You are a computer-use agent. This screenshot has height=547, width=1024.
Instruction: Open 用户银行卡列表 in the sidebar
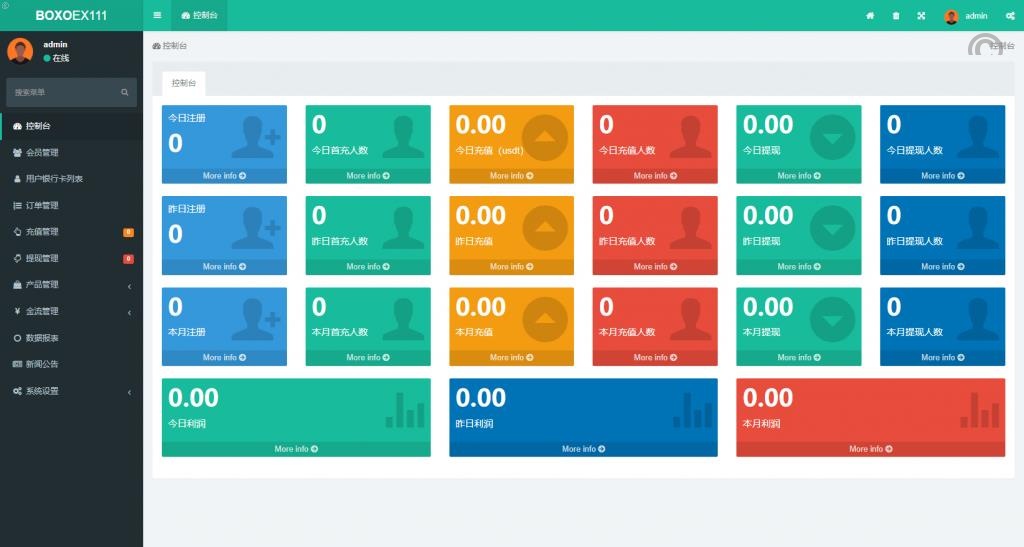pos(54,179)
